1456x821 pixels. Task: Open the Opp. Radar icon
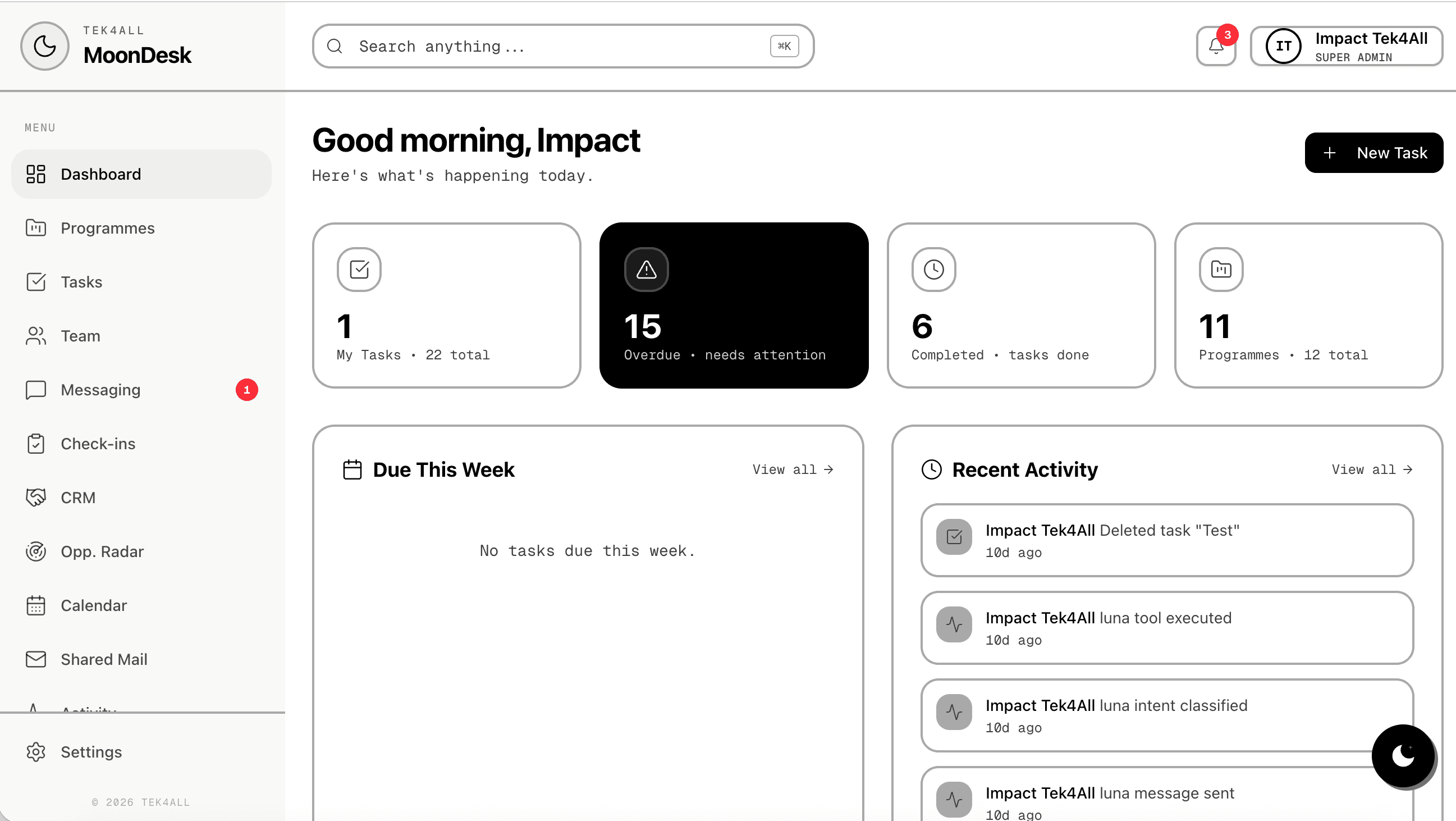(x=35, y=551)
